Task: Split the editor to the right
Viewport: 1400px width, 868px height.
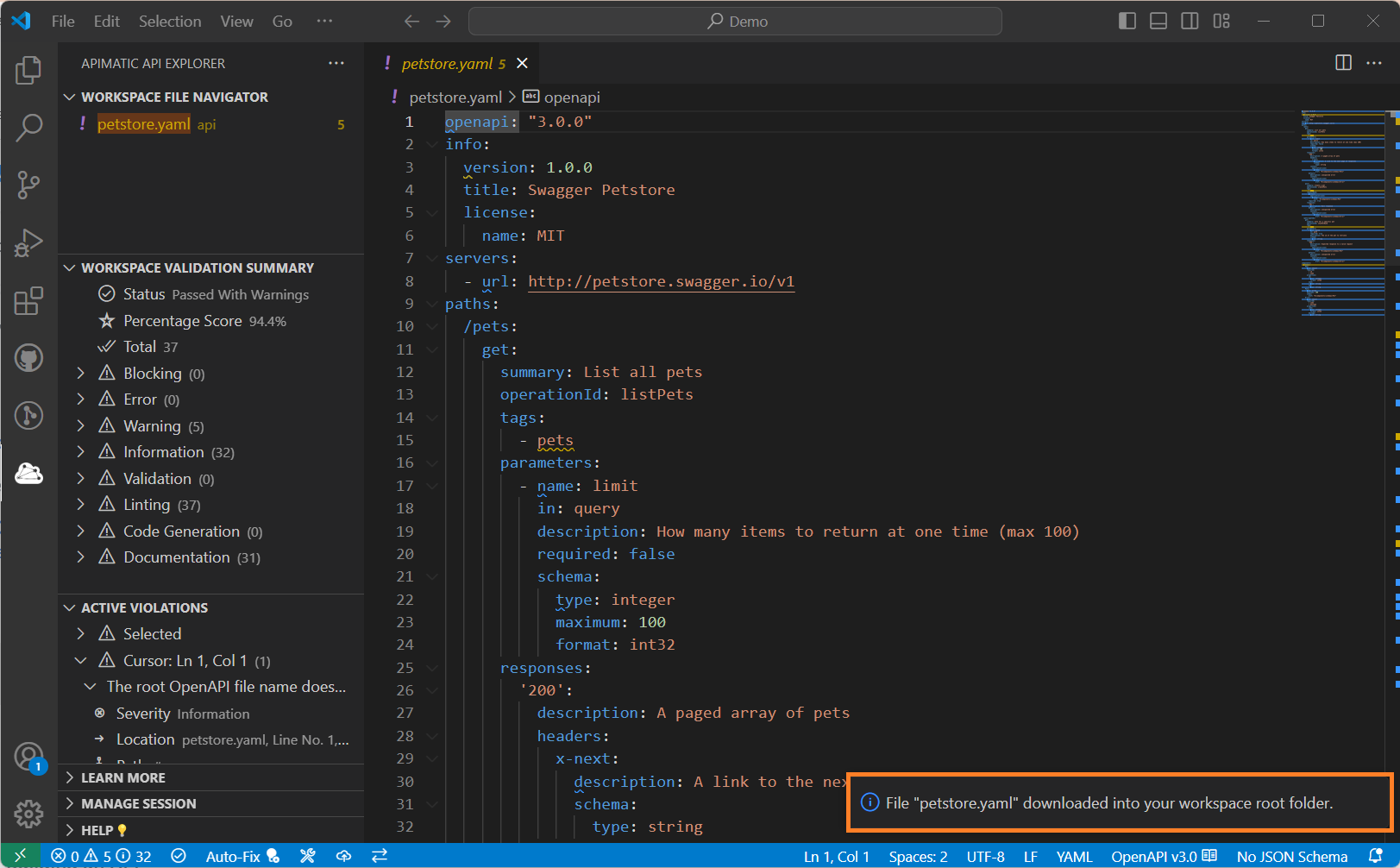Action: [x=1343, y=63]
